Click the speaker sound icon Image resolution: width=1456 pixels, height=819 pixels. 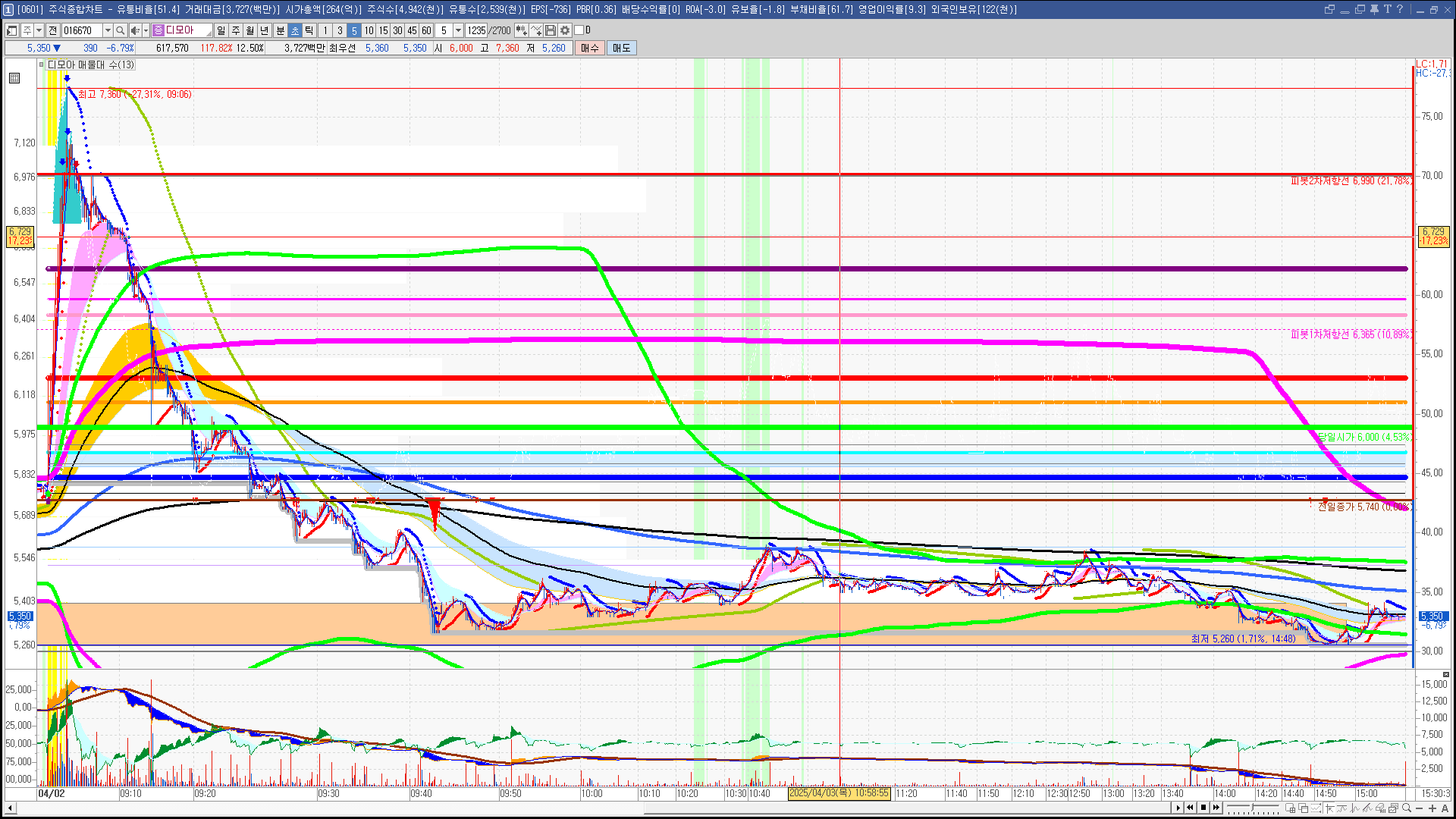(x=134, y=30)
